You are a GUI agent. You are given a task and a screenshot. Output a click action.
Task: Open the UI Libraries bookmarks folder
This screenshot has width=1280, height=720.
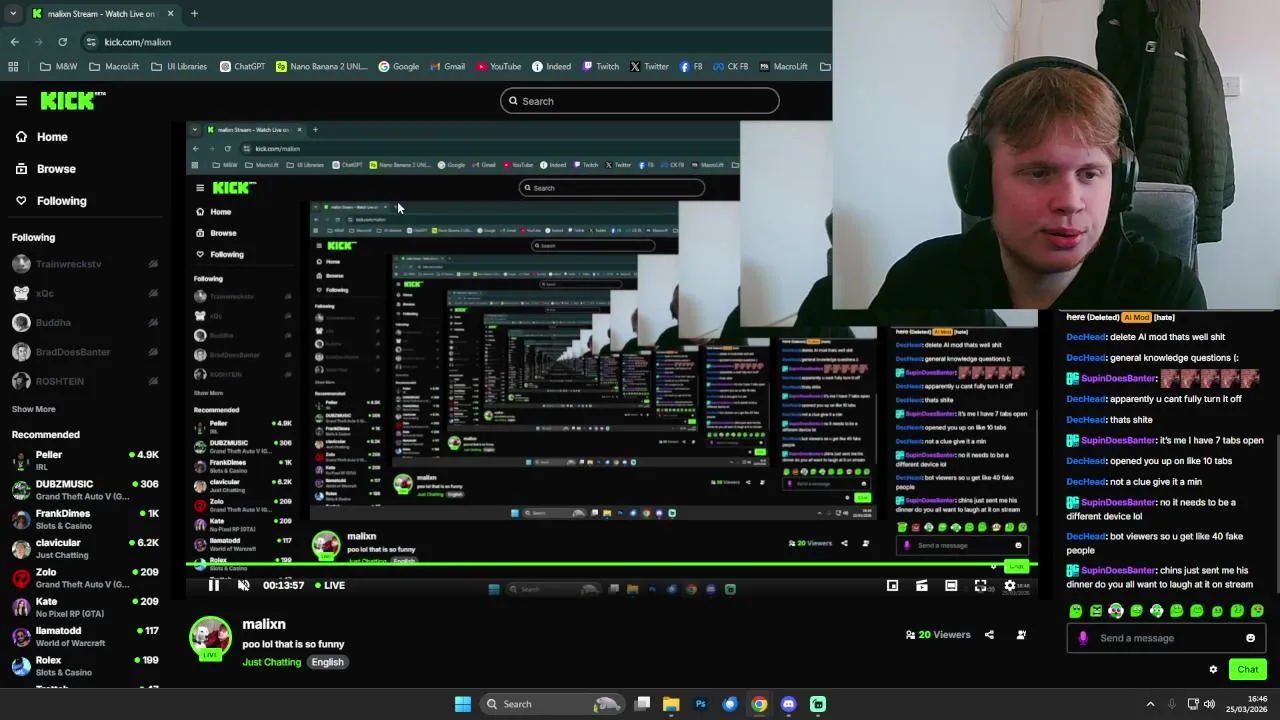point(179,67)
